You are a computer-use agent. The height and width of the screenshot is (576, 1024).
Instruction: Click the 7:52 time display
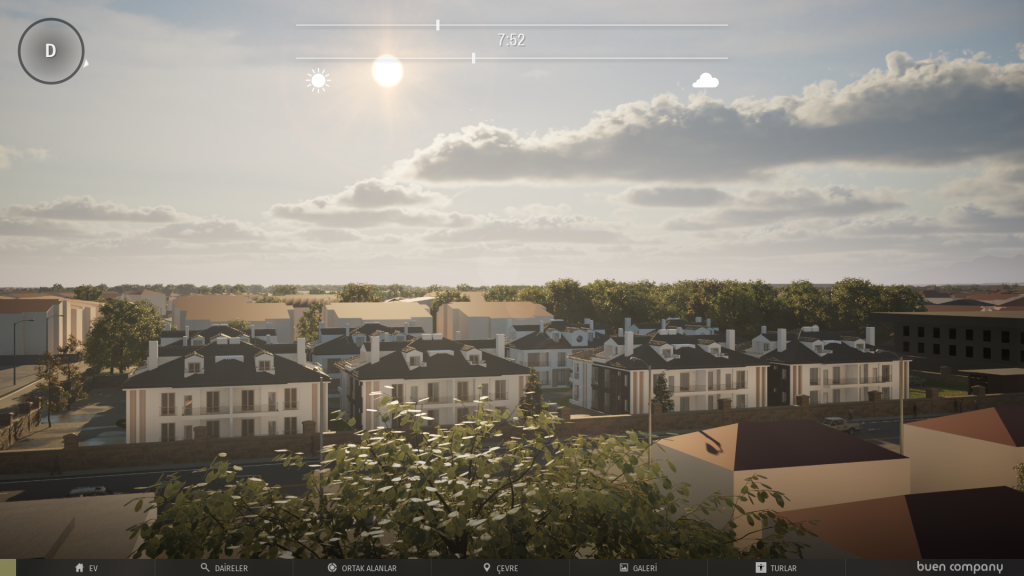(511, 40)
